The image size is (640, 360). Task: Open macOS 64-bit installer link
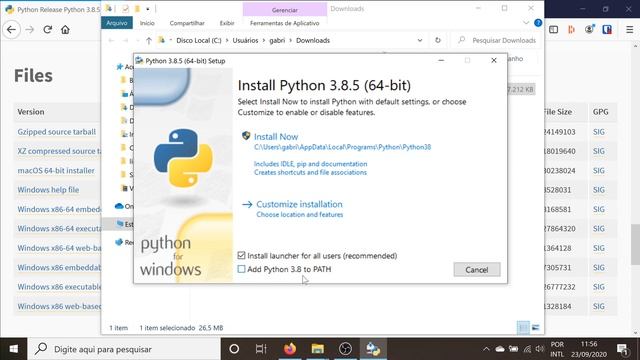point(56,171)
